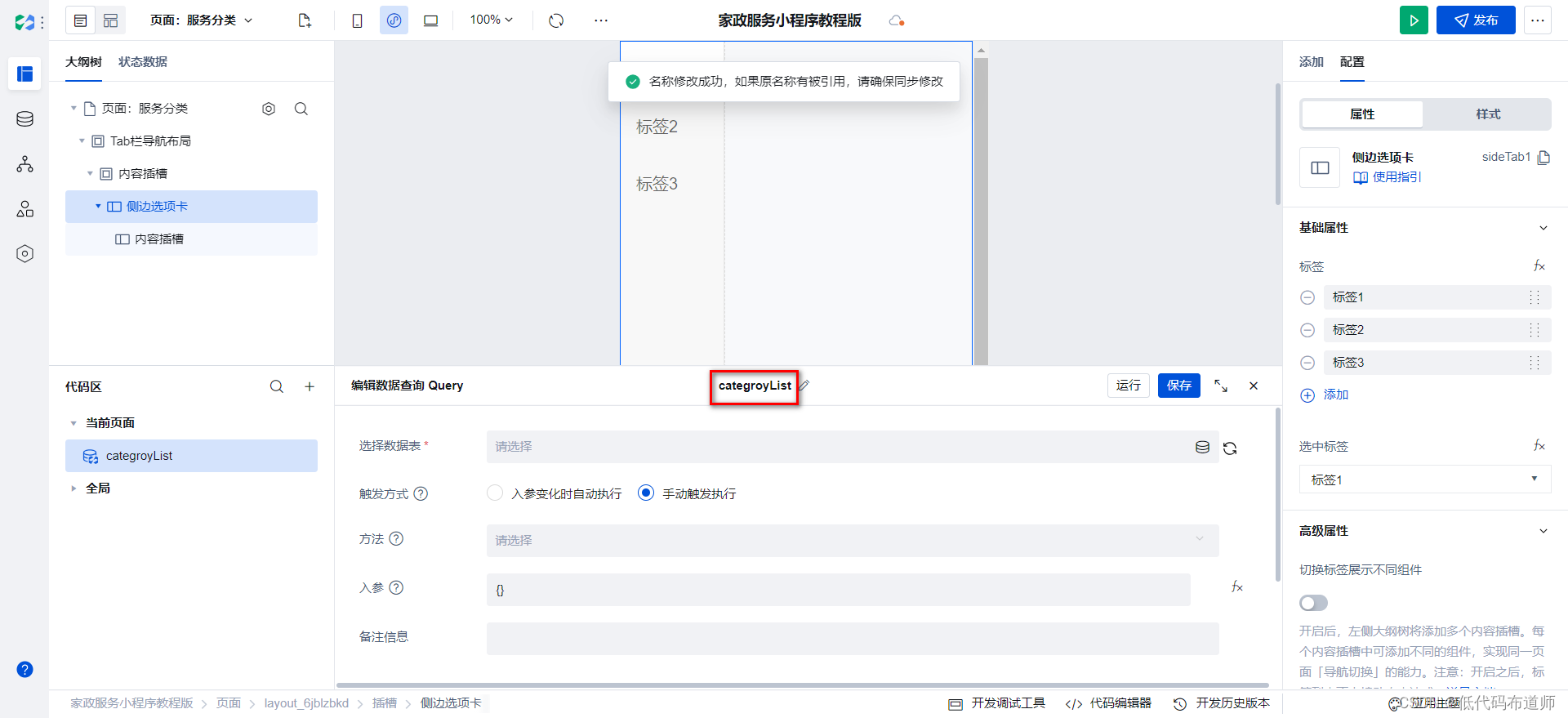Select 入参变化时自动执行 radio option
Screen dimensions: 1568x718
(495, 493)
